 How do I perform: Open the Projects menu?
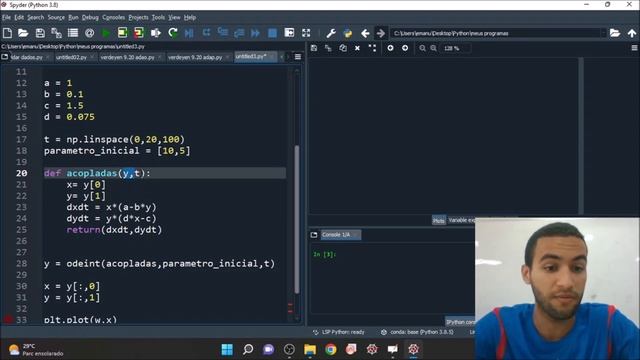pos(138,18)
